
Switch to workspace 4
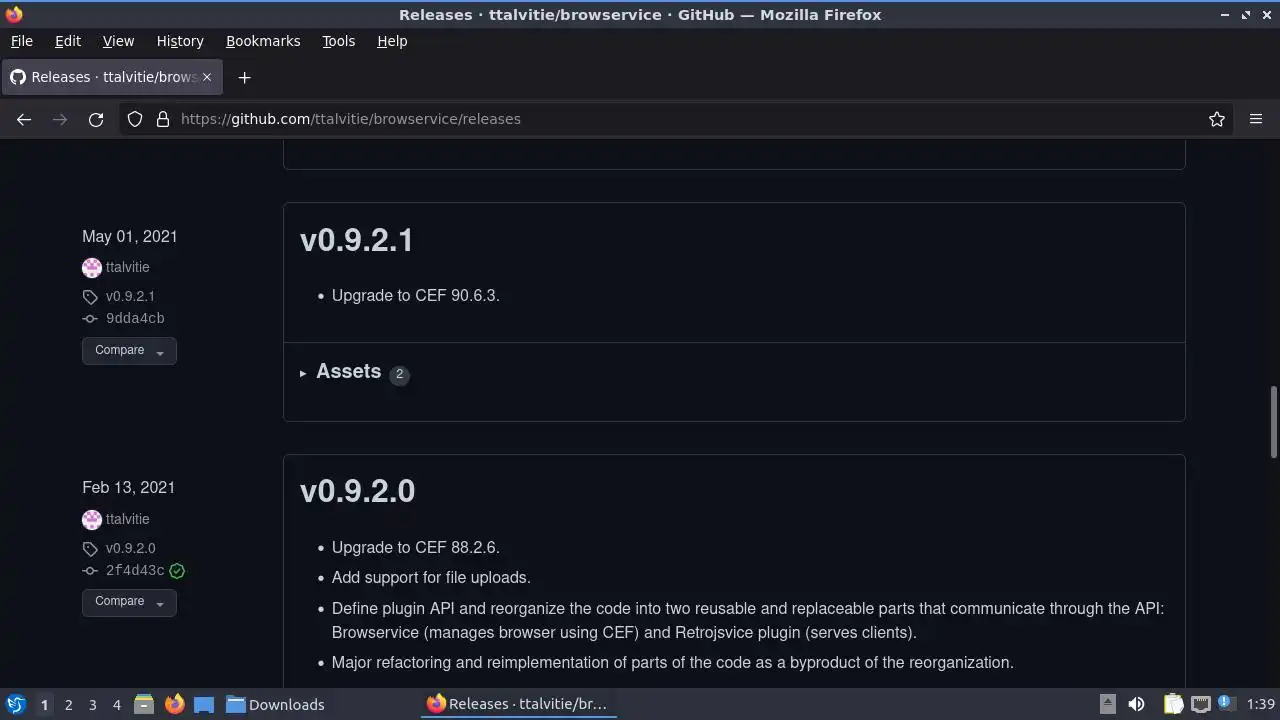pos(116,704)
